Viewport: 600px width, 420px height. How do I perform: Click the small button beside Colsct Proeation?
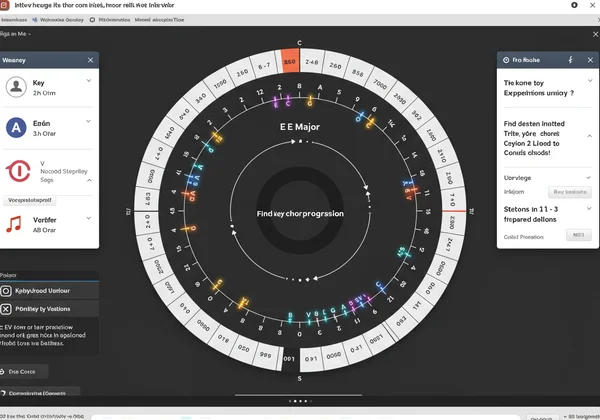click(578, 236)
